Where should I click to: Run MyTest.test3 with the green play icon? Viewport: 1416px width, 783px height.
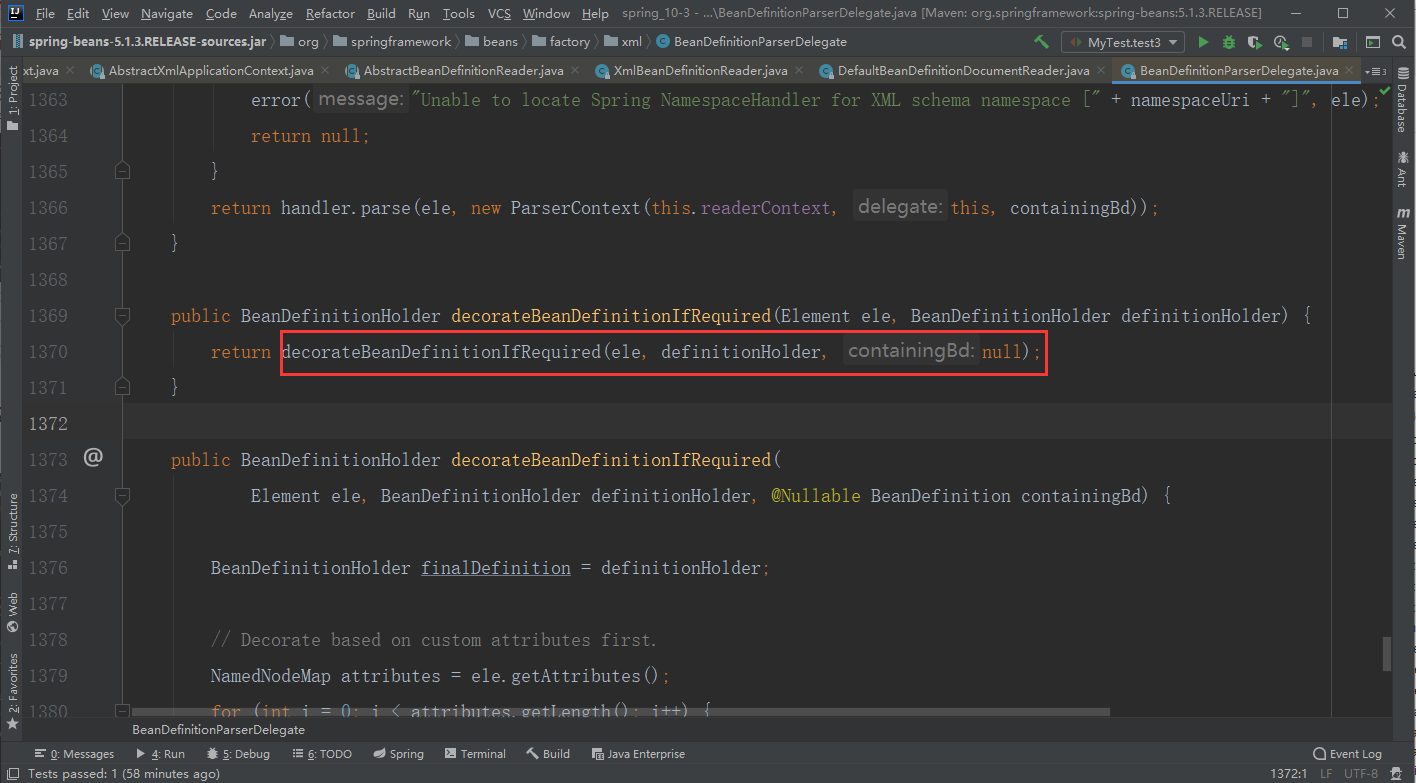click(1203, 42)
